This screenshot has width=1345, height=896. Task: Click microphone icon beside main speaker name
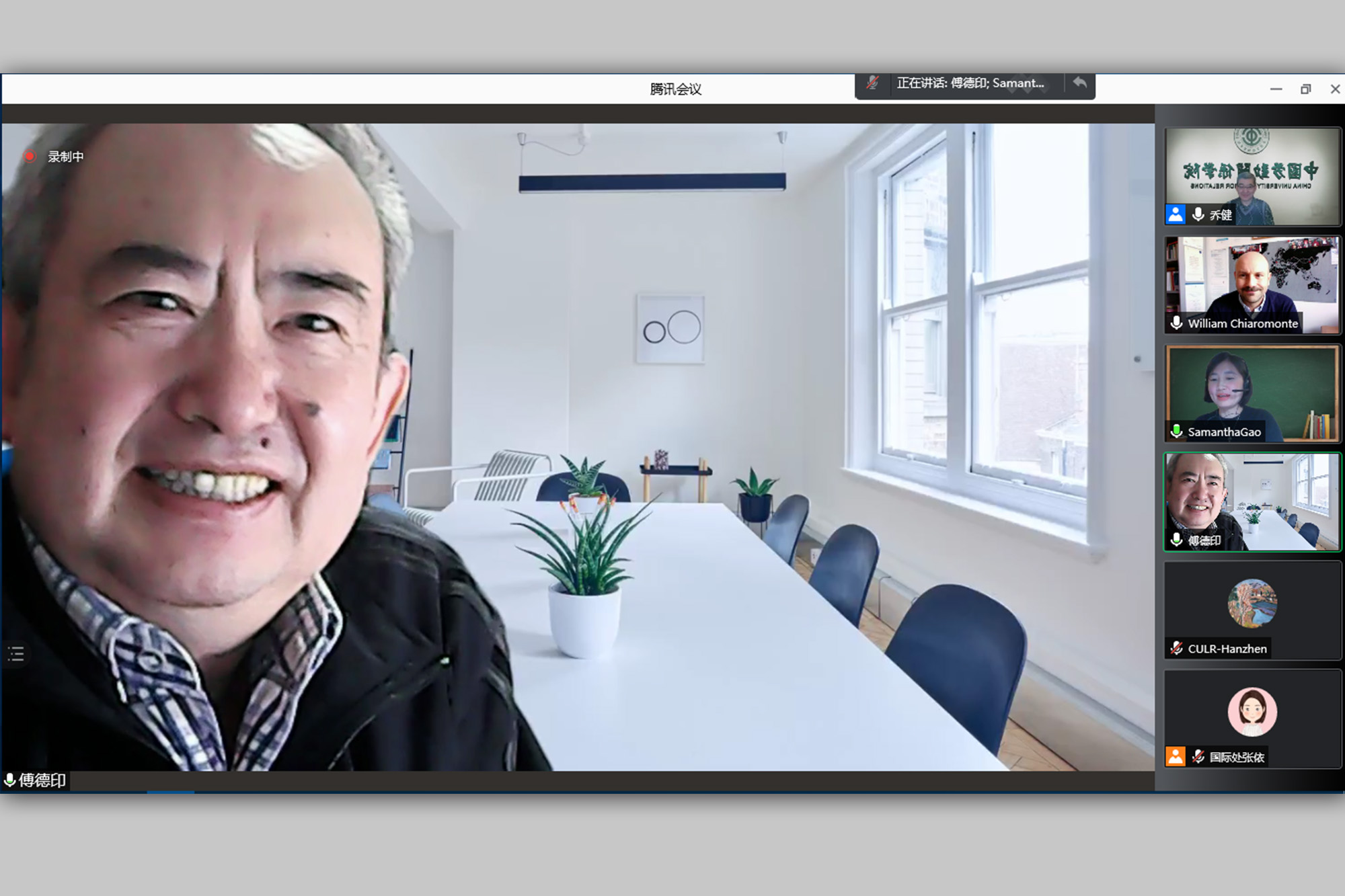[9, 780]
